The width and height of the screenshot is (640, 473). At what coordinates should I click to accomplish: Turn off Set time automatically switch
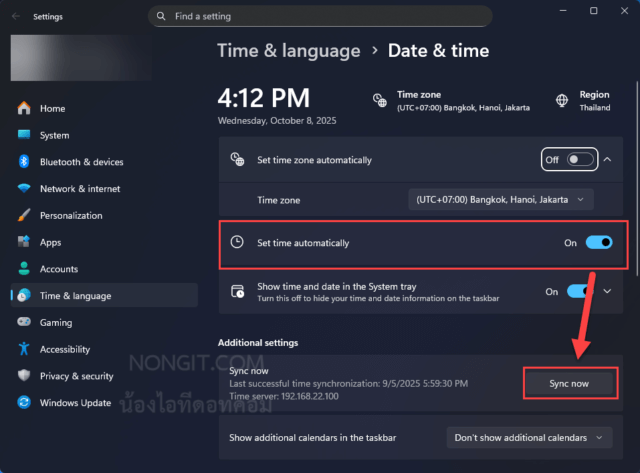tap(599, 242)
